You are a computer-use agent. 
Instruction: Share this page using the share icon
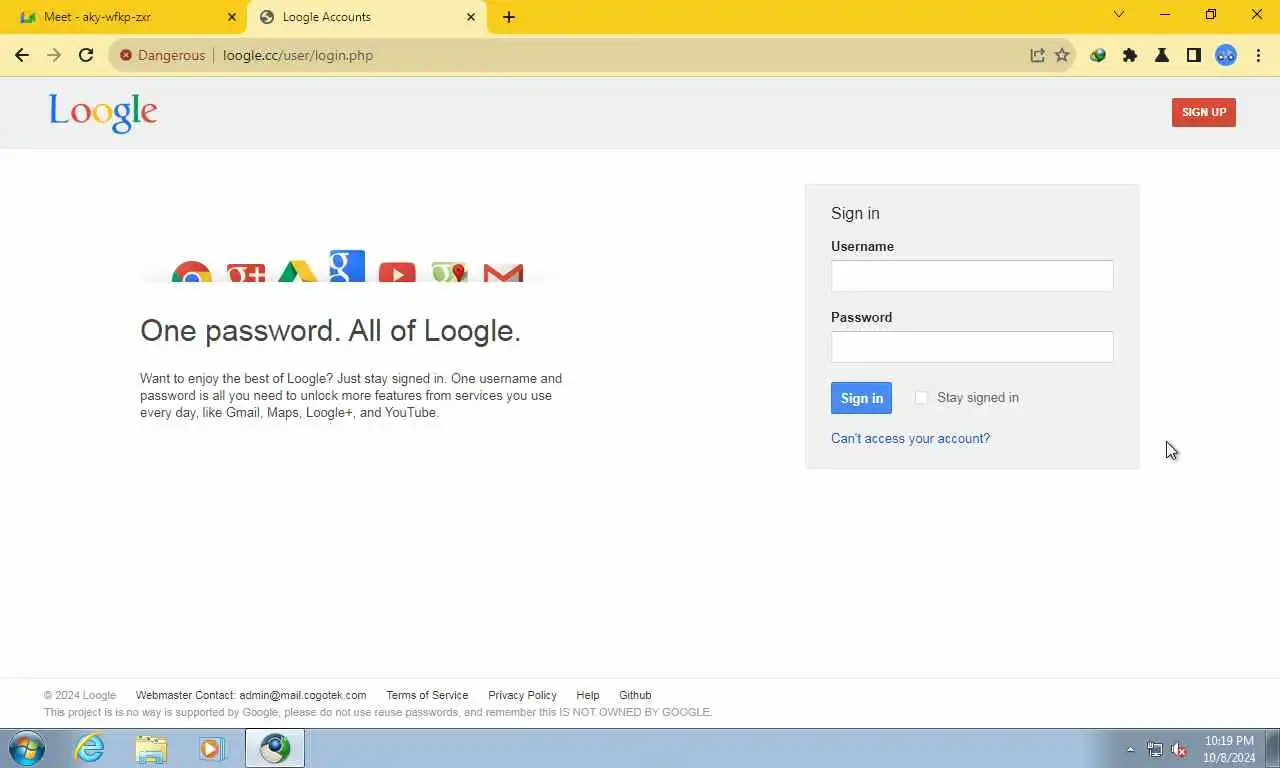coord(1037,56)
